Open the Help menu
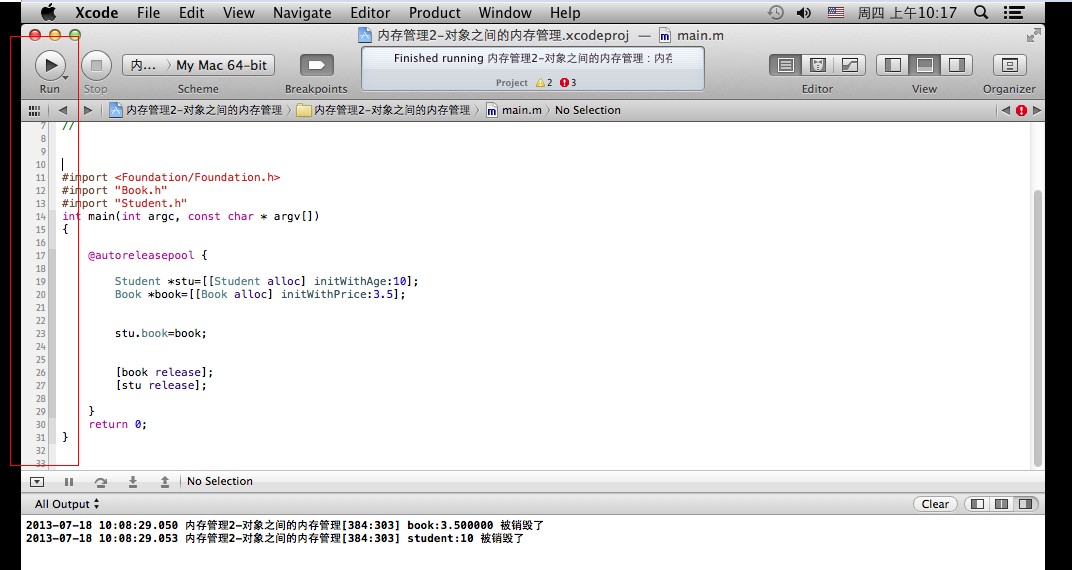 [565, 12]
